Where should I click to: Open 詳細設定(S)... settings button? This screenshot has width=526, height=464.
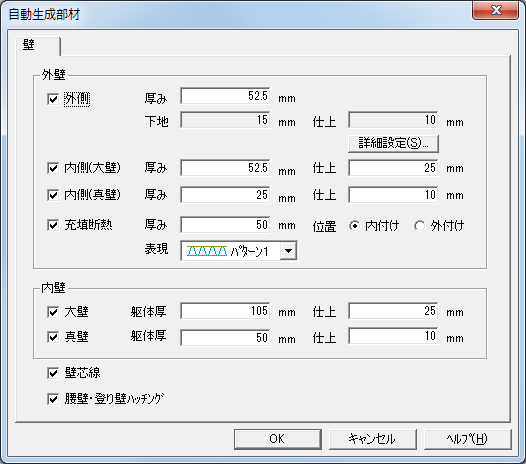[x=393, y=144]
